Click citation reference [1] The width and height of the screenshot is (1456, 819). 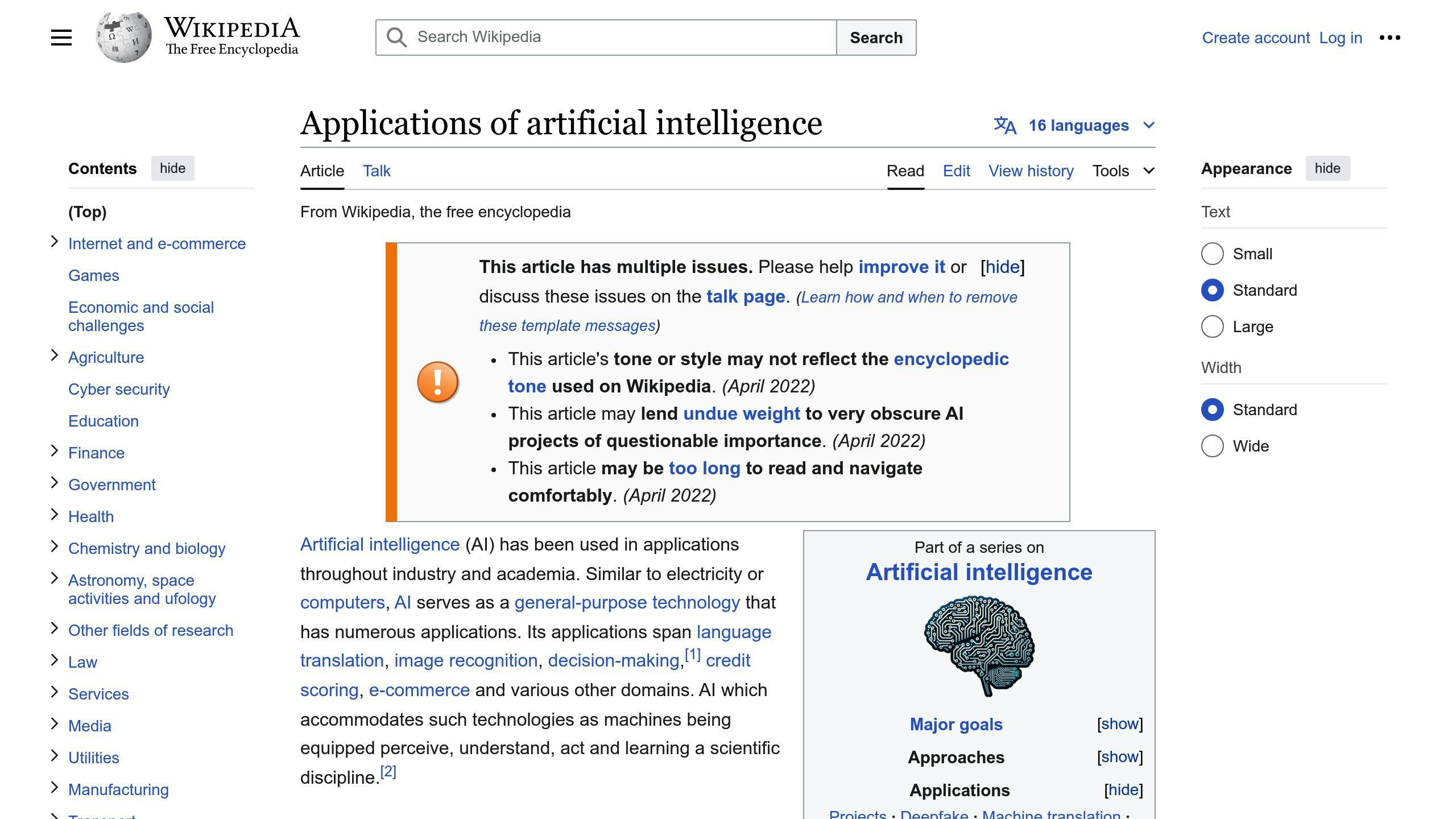(x=692, y=655)
